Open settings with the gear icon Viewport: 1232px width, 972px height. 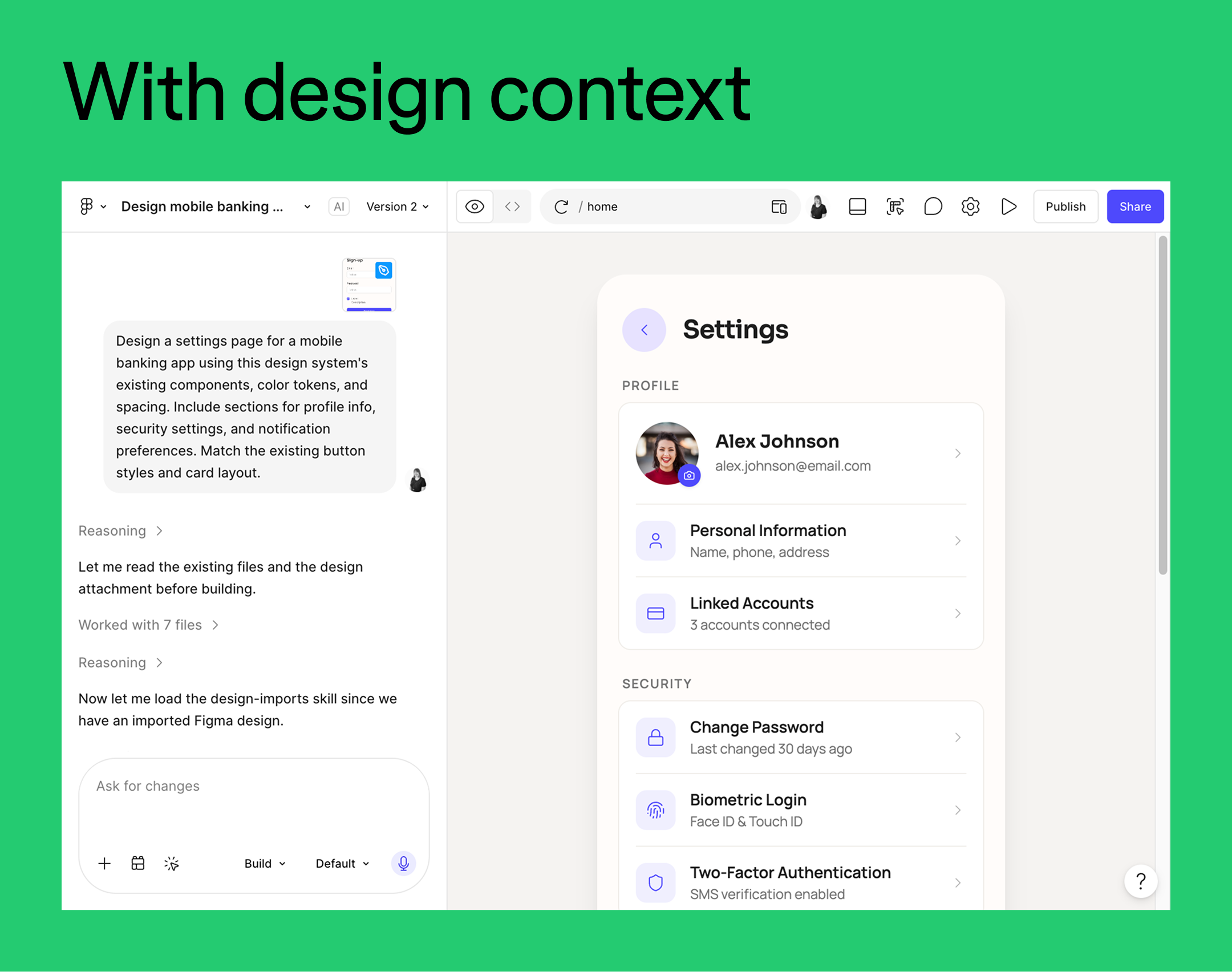[x=971, y=206]
